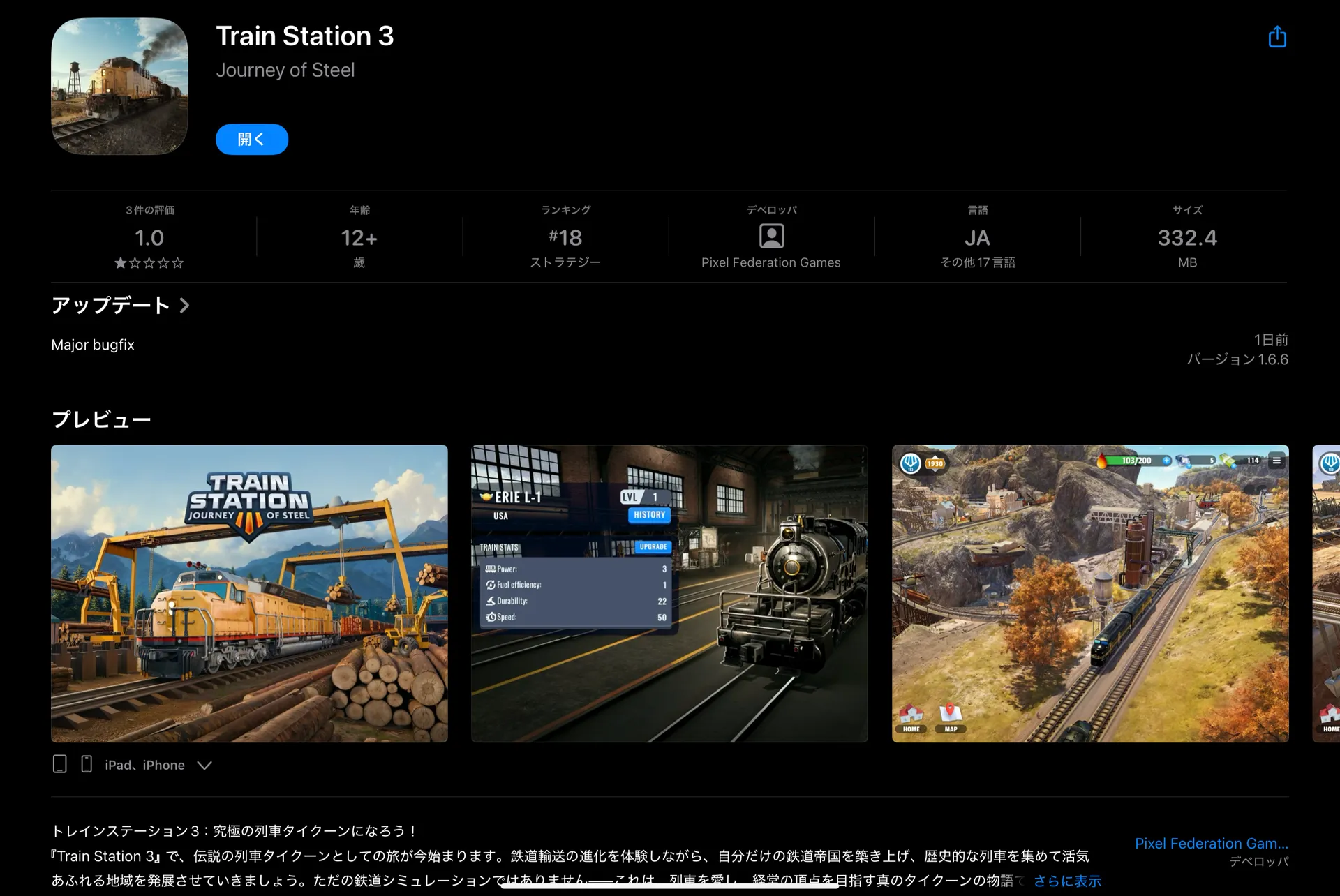The width and height of the screenshot is (1340, 896).
Task: Tap the partially visible fourth preview image
Action: [1326, 593]
